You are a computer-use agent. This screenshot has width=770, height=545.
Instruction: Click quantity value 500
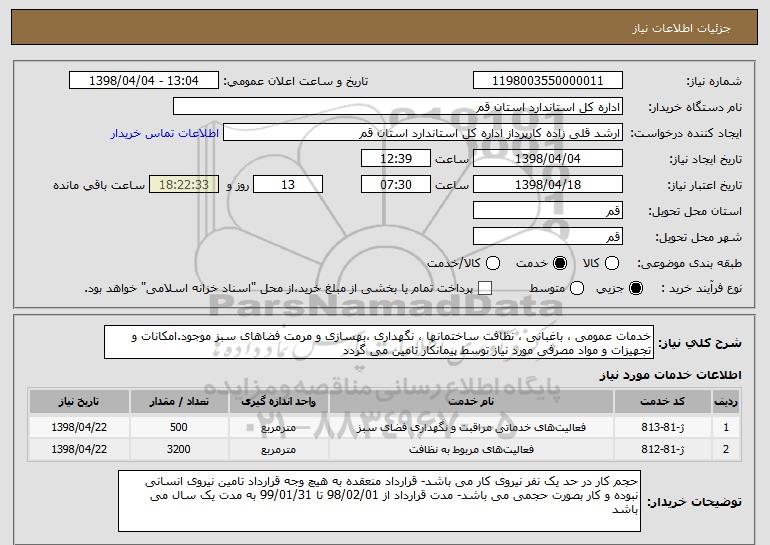click(179, 427)
